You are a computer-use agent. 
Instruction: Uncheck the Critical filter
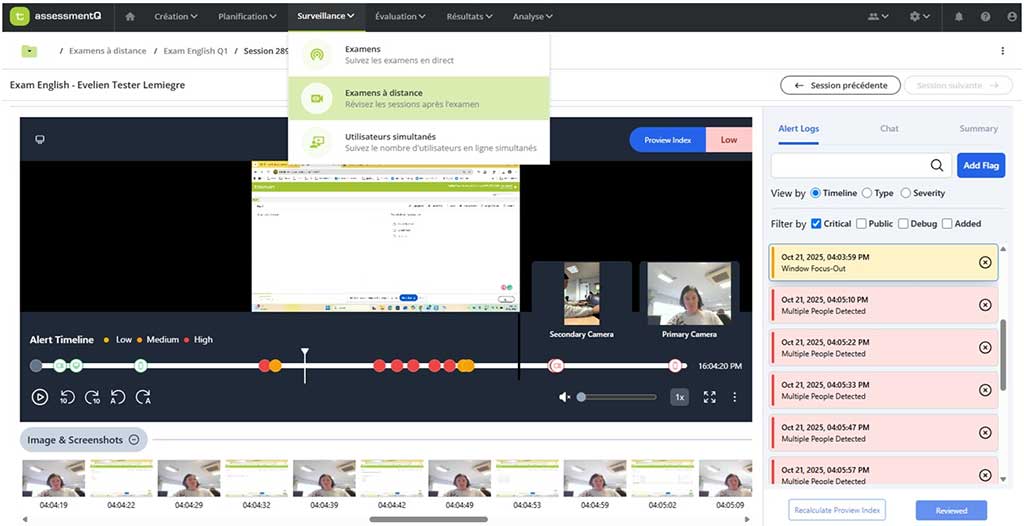click(816, 223)
